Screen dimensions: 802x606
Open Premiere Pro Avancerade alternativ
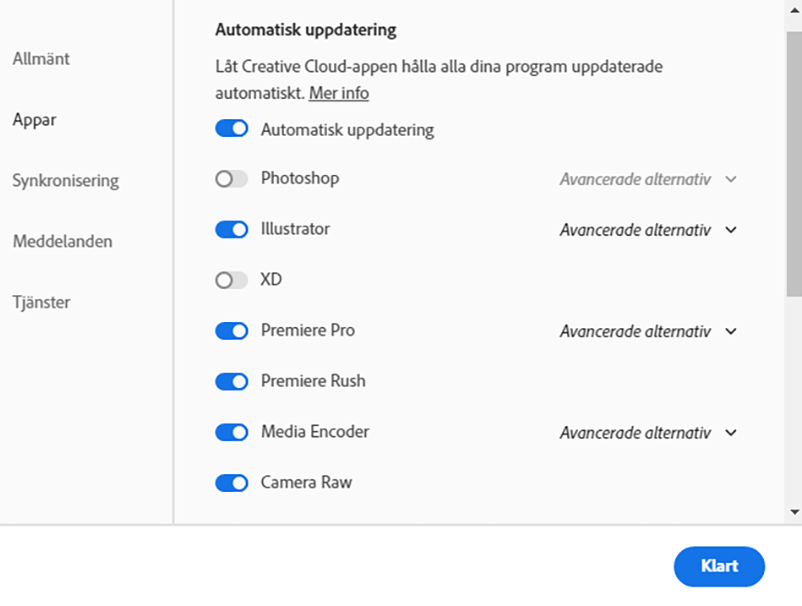click(x=731, y=331)
